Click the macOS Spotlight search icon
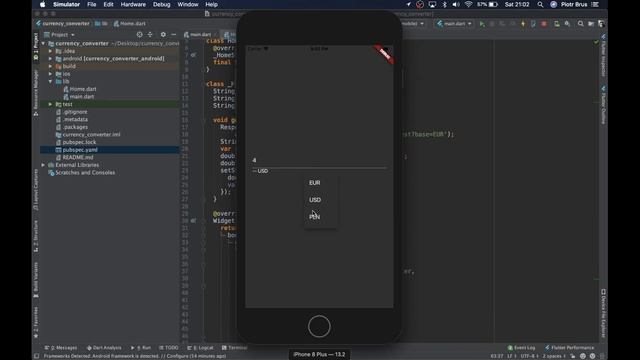Viewport: 640px width, 360px height. click(x=540, y=4)
